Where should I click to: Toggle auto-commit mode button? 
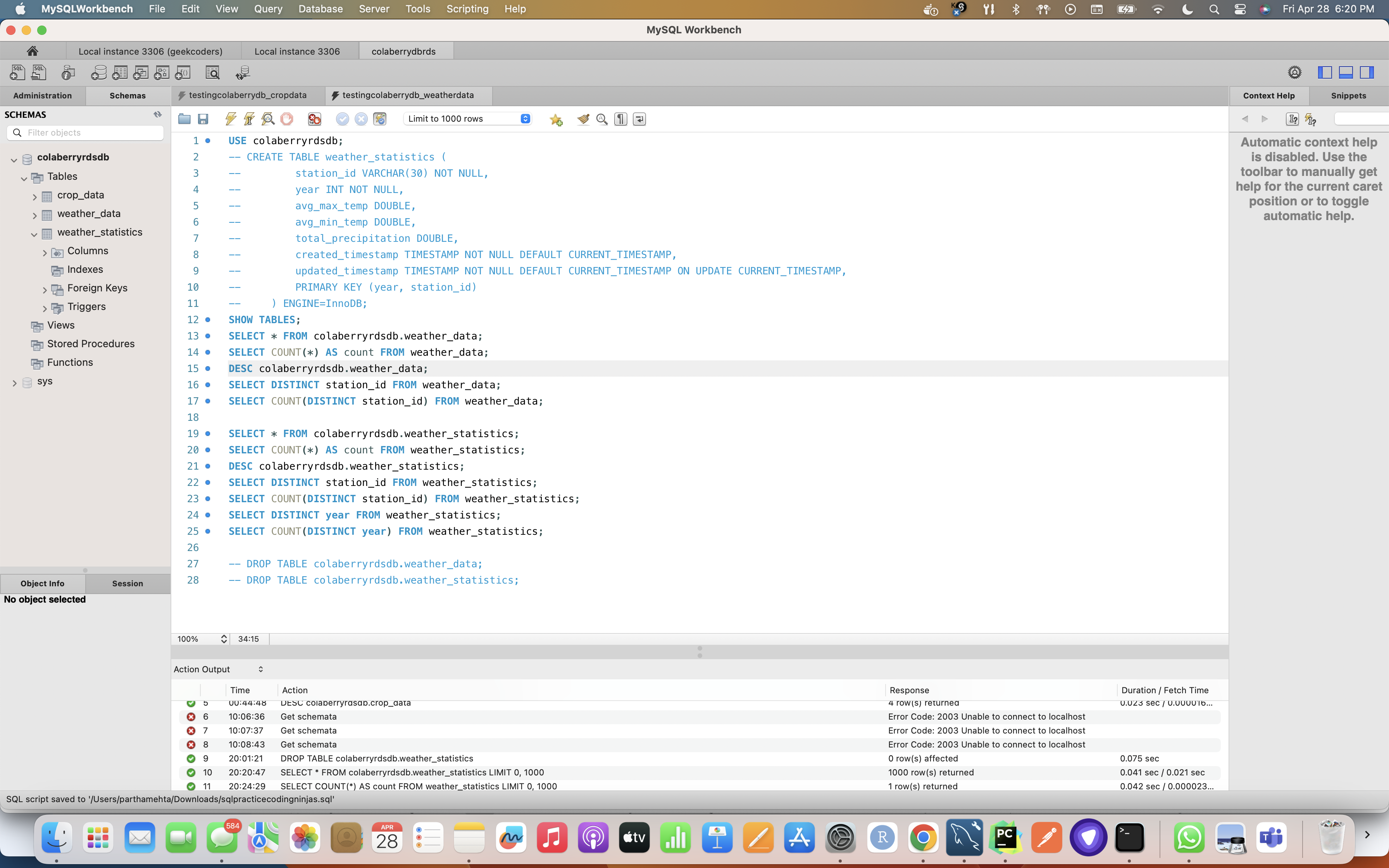[379, 119]
